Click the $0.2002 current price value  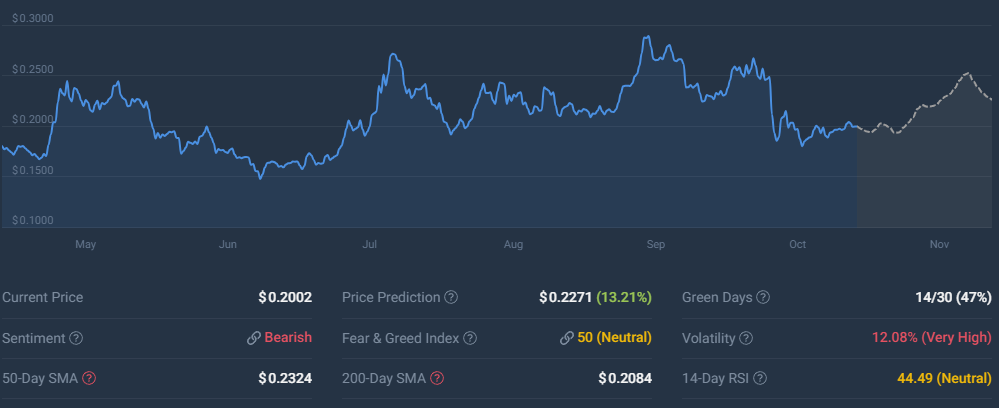click(x=285, y=298)
